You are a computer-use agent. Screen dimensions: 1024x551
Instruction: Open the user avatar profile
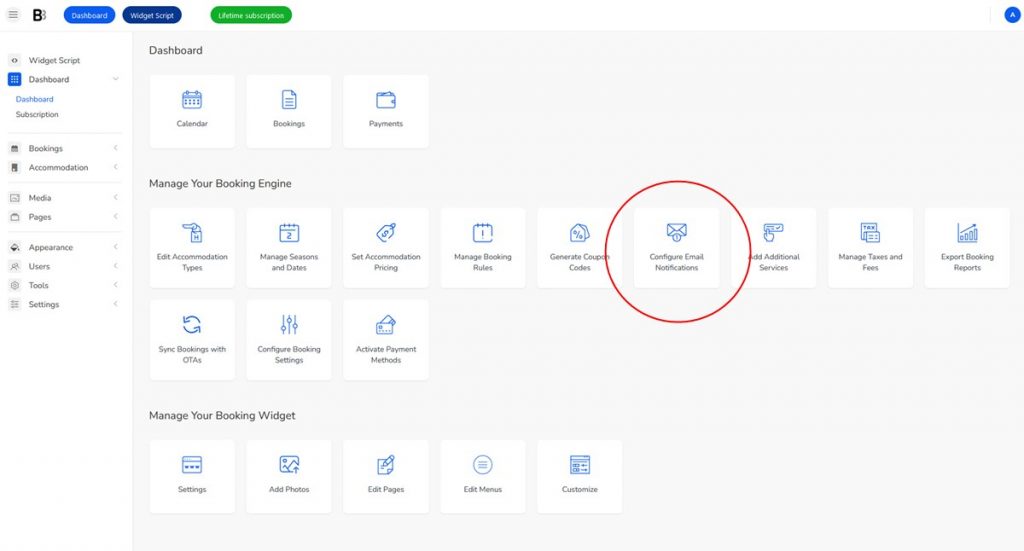click(1011, 15)
